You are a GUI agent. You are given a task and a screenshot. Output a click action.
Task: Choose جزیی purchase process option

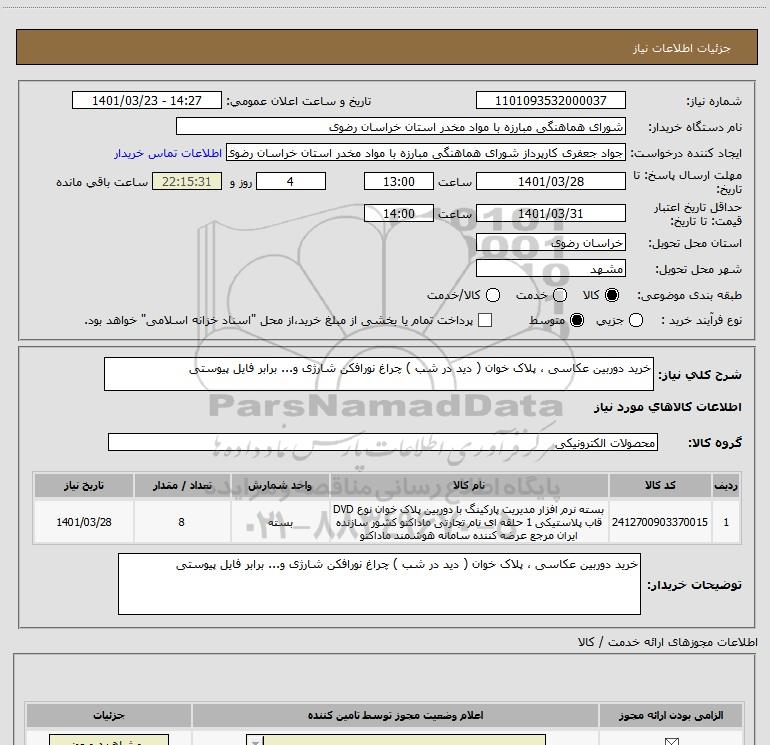point(636,320)
